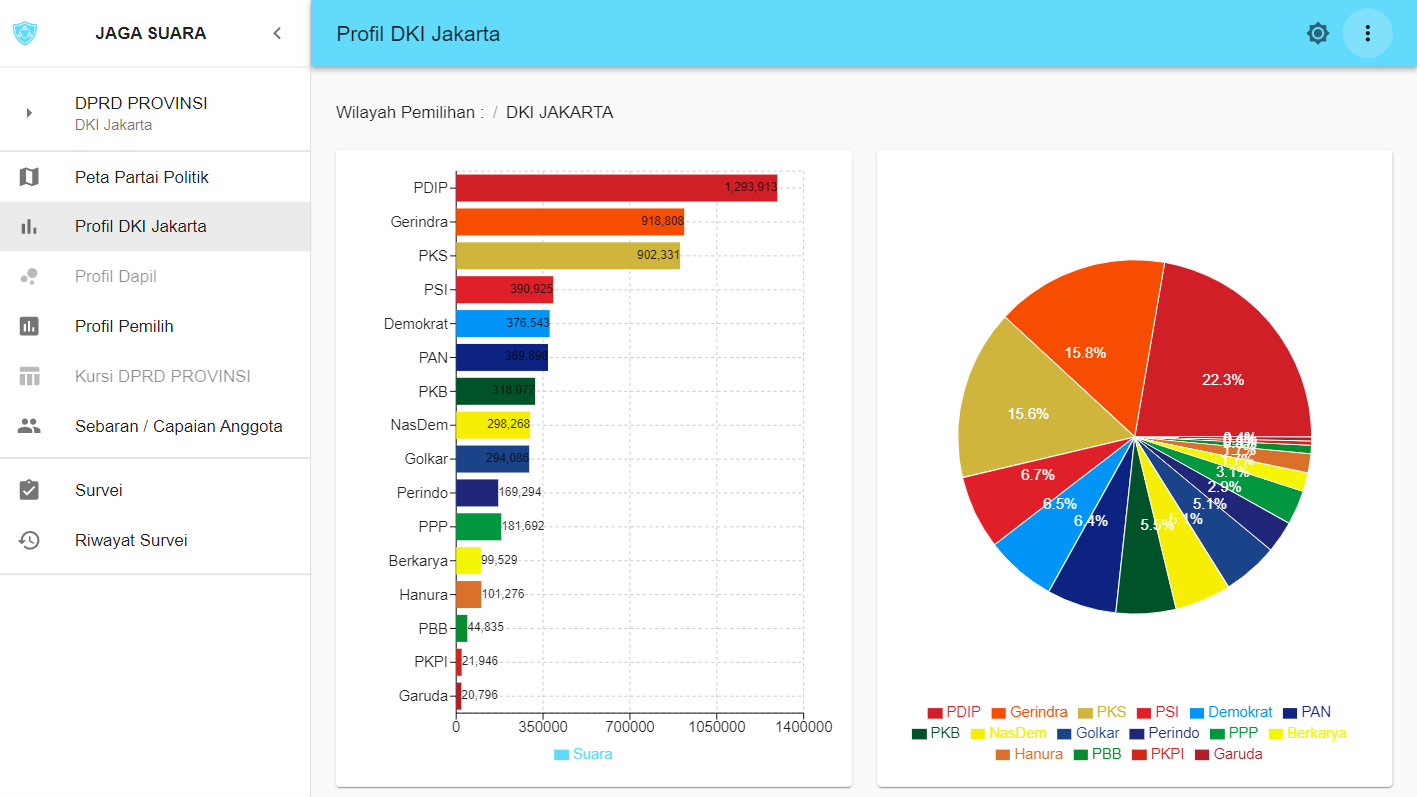
Task: Click the people icon for Sebaran / Capaian Anggota
Action: pos(29,426)
